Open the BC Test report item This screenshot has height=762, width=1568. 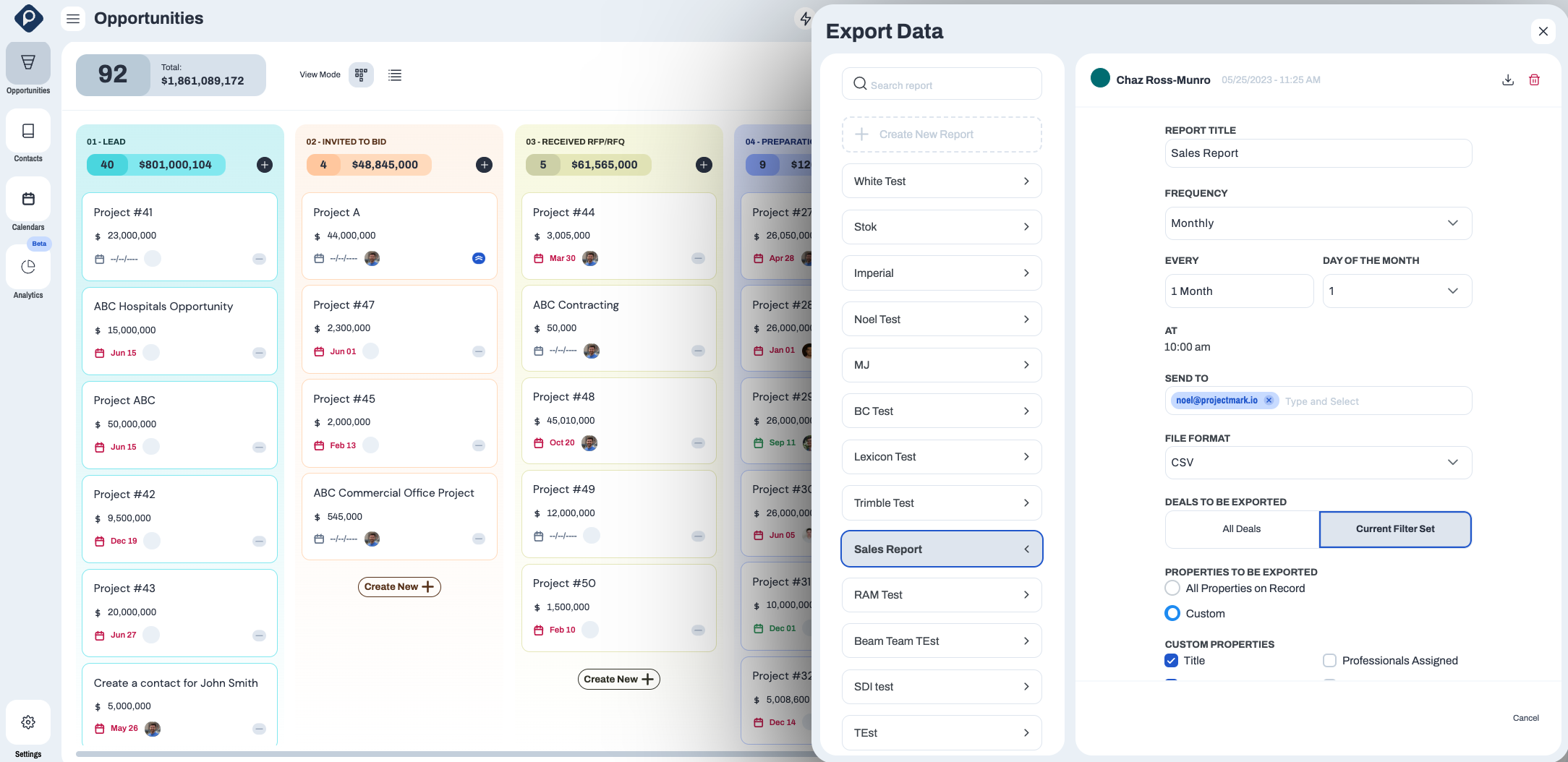pos(942,411)
